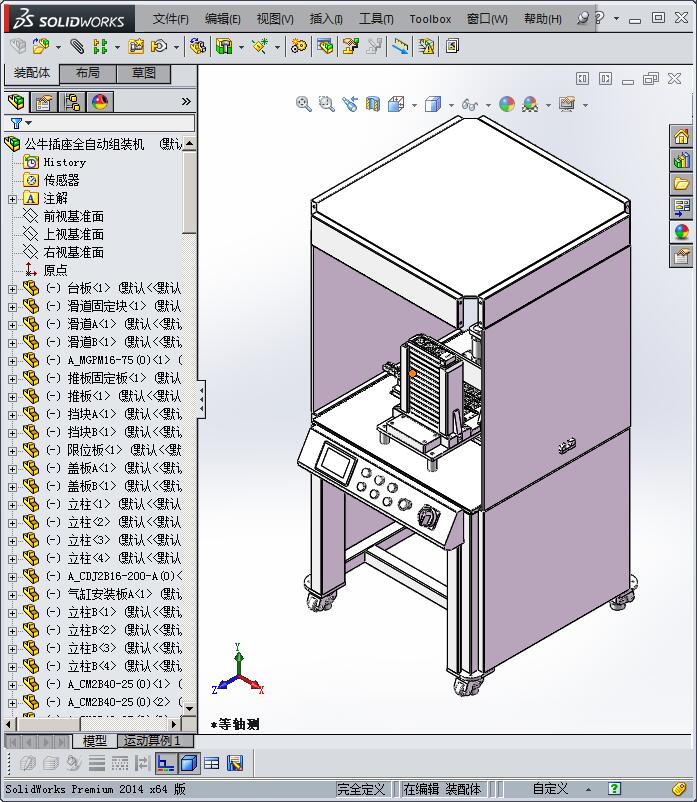Click the Assembly Features icon
Screen dimensions: 697x802
[224, 47]
